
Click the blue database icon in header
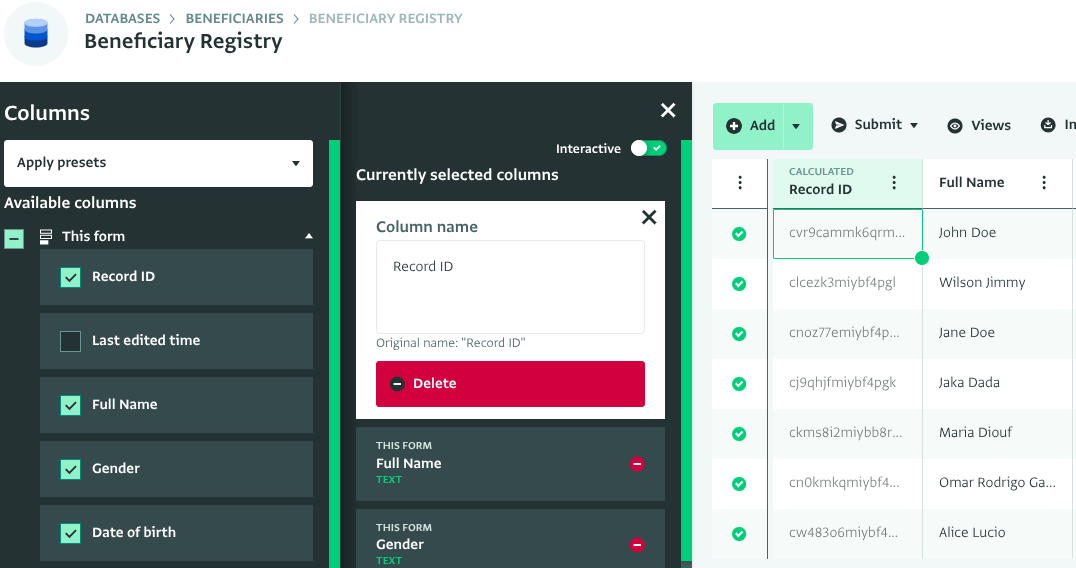pos(36,33)
